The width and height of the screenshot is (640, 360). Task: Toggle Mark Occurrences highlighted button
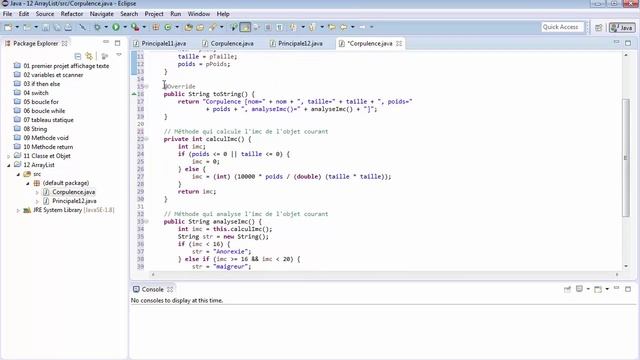(245, 27)
